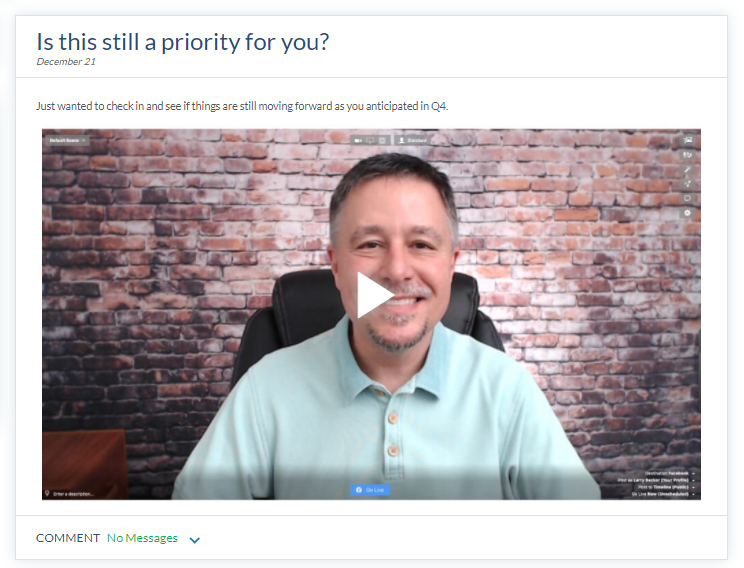Open the No Messages link
Viewport: 744px width, 568px height.
point(142,538)
